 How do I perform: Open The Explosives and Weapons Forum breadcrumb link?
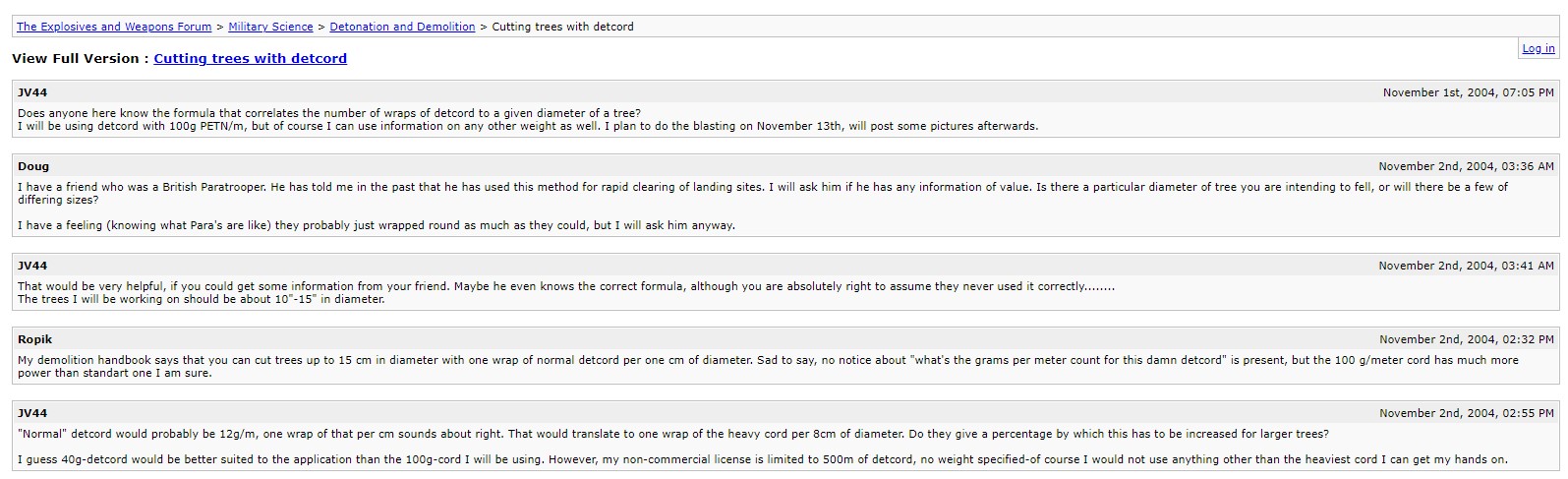click(x=114, y=28)
